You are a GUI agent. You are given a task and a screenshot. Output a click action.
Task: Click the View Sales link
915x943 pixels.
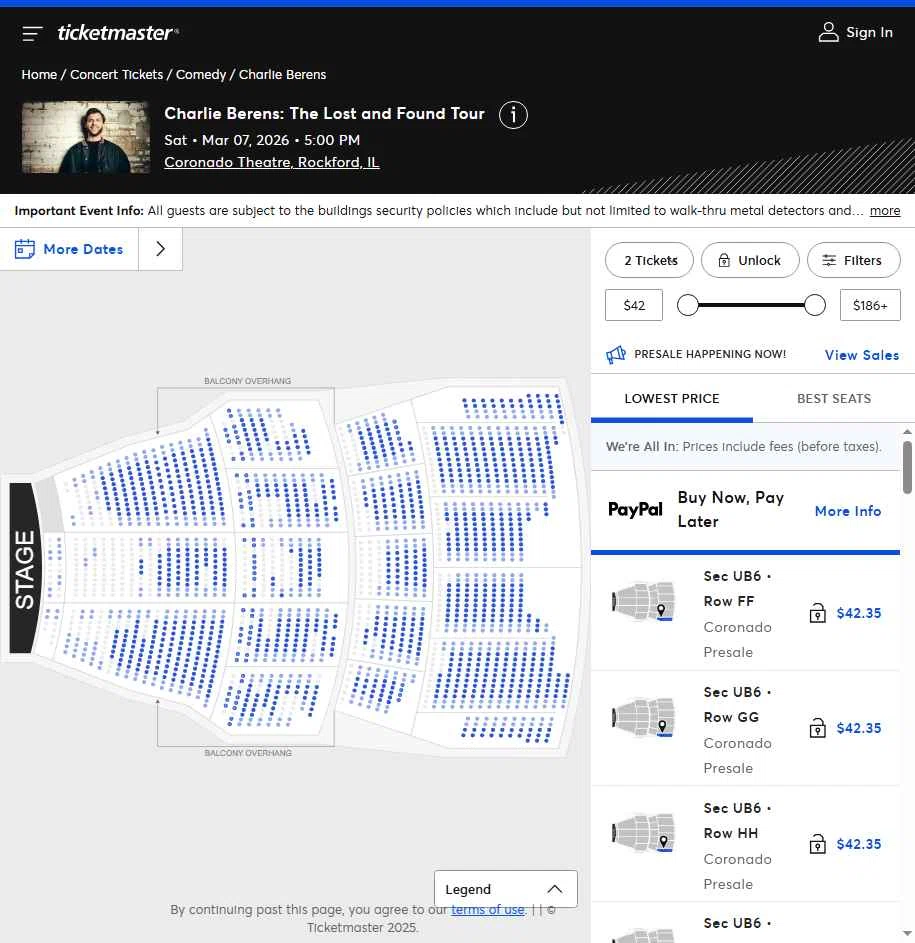[861, 355]
